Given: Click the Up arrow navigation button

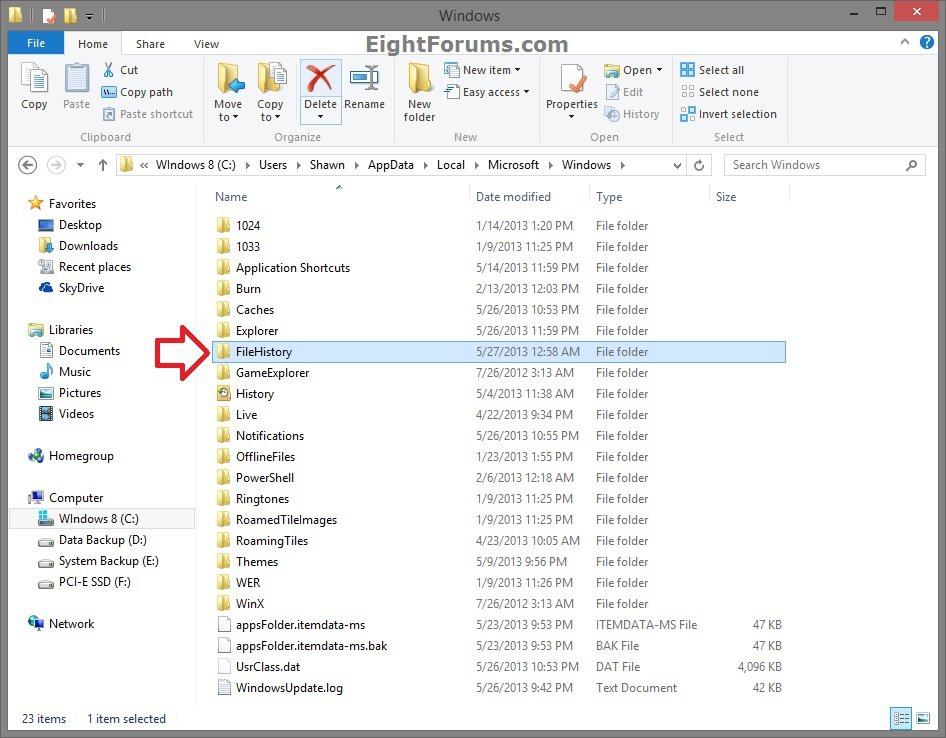Looking at the screenshot, I should pyautogui.click(x=102, y=165).
